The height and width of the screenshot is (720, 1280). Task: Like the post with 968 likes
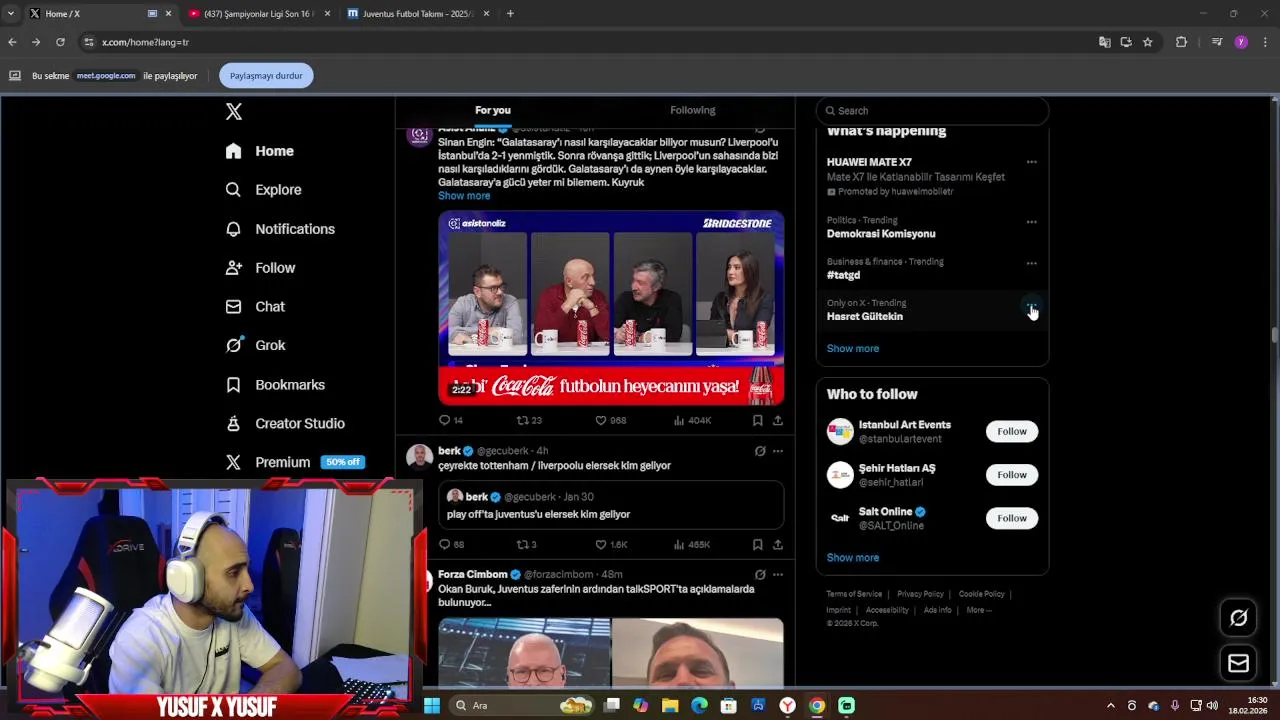pos(610,420)
